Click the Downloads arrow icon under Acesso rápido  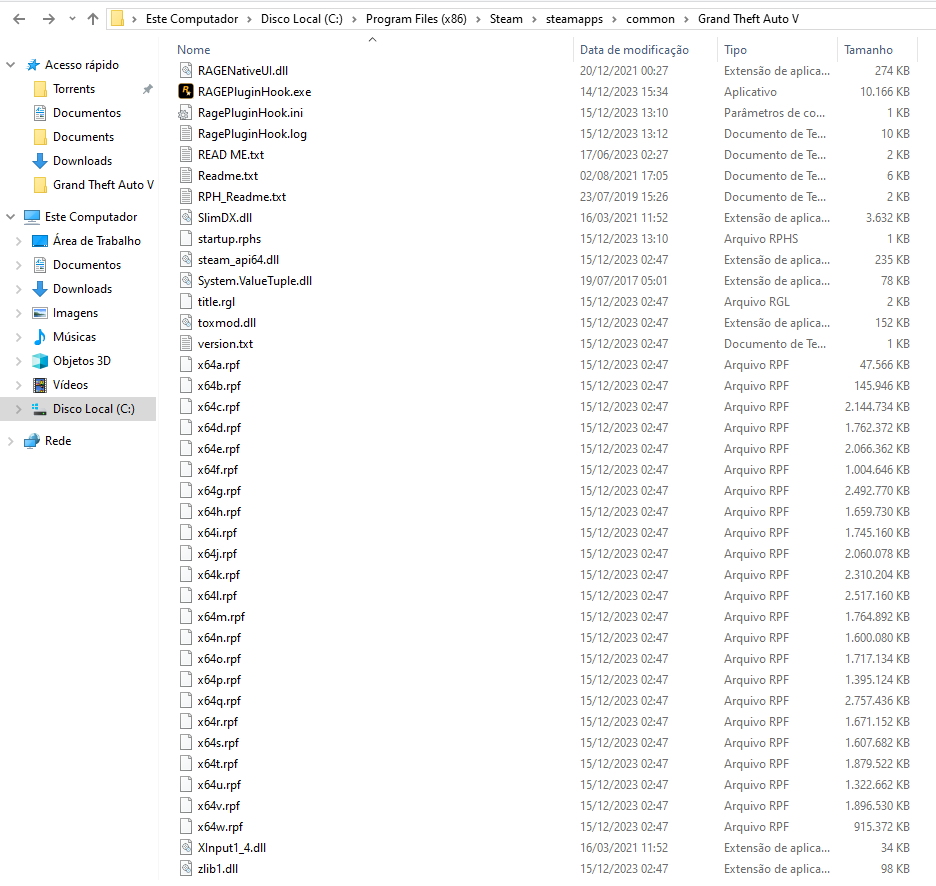40,161
